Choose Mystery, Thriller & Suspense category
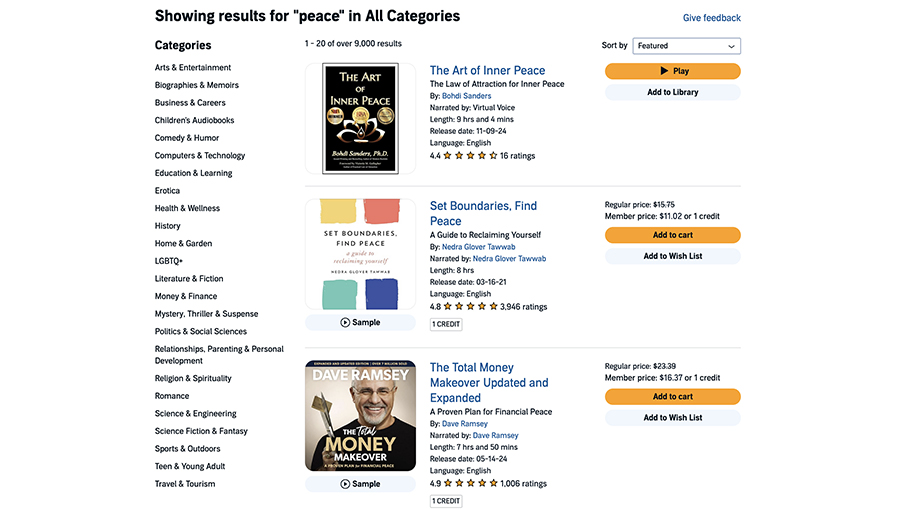The height and width of the screenshot is (509, 900). pos(206,314)
